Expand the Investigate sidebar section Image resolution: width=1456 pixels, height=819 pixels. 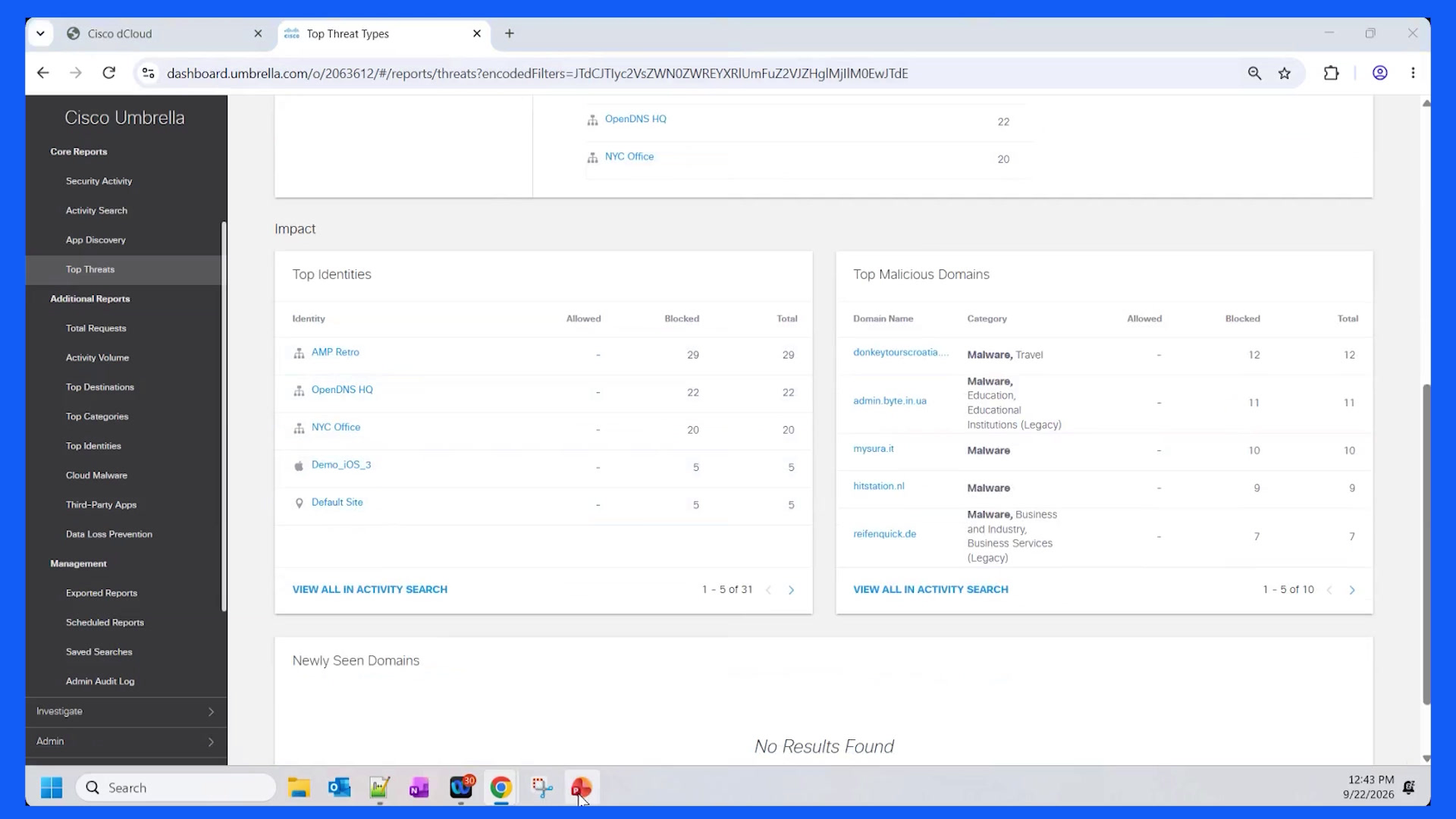126,711
